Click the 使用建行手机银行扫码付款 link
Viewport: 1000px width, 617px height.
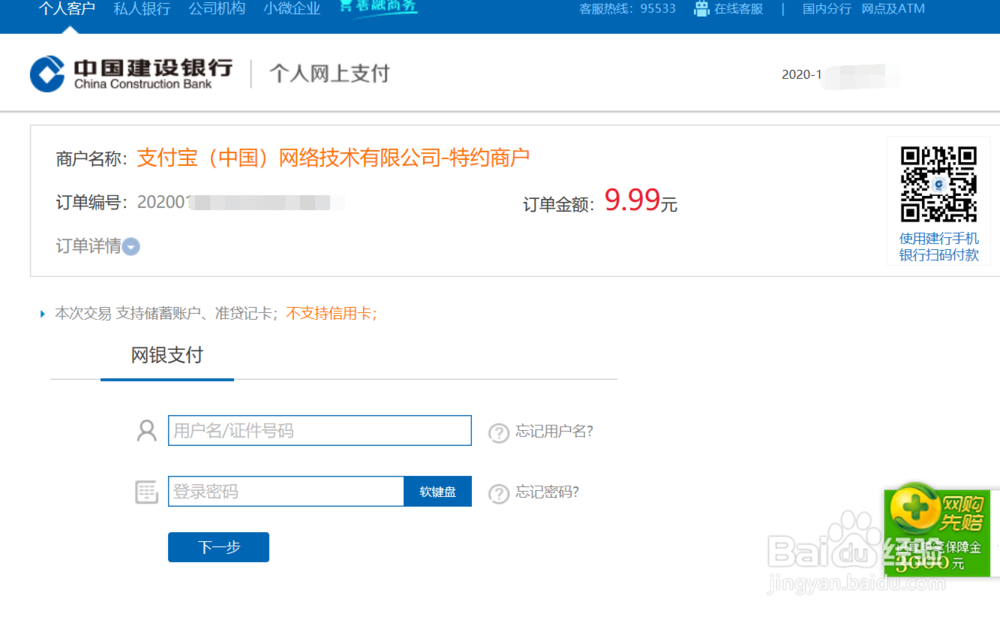(939, 247)
